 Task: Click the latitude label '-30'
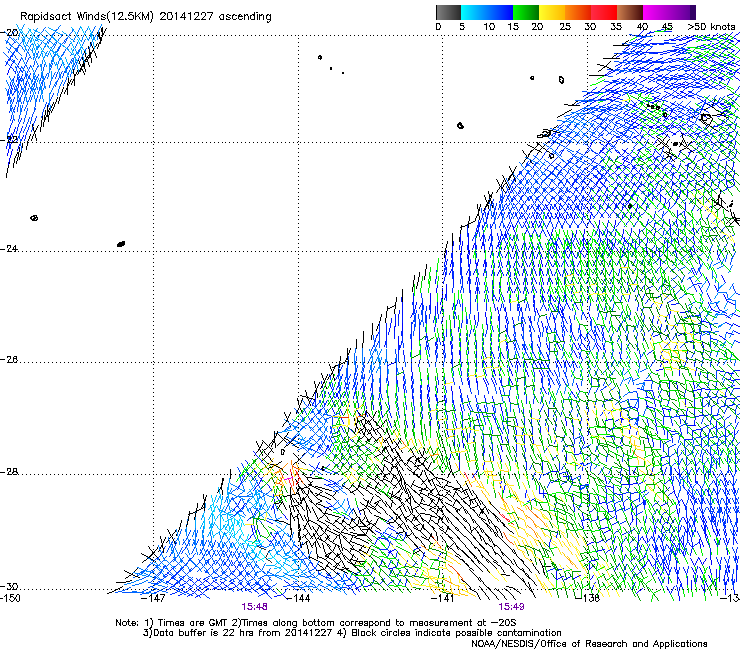tap(11, 587)
